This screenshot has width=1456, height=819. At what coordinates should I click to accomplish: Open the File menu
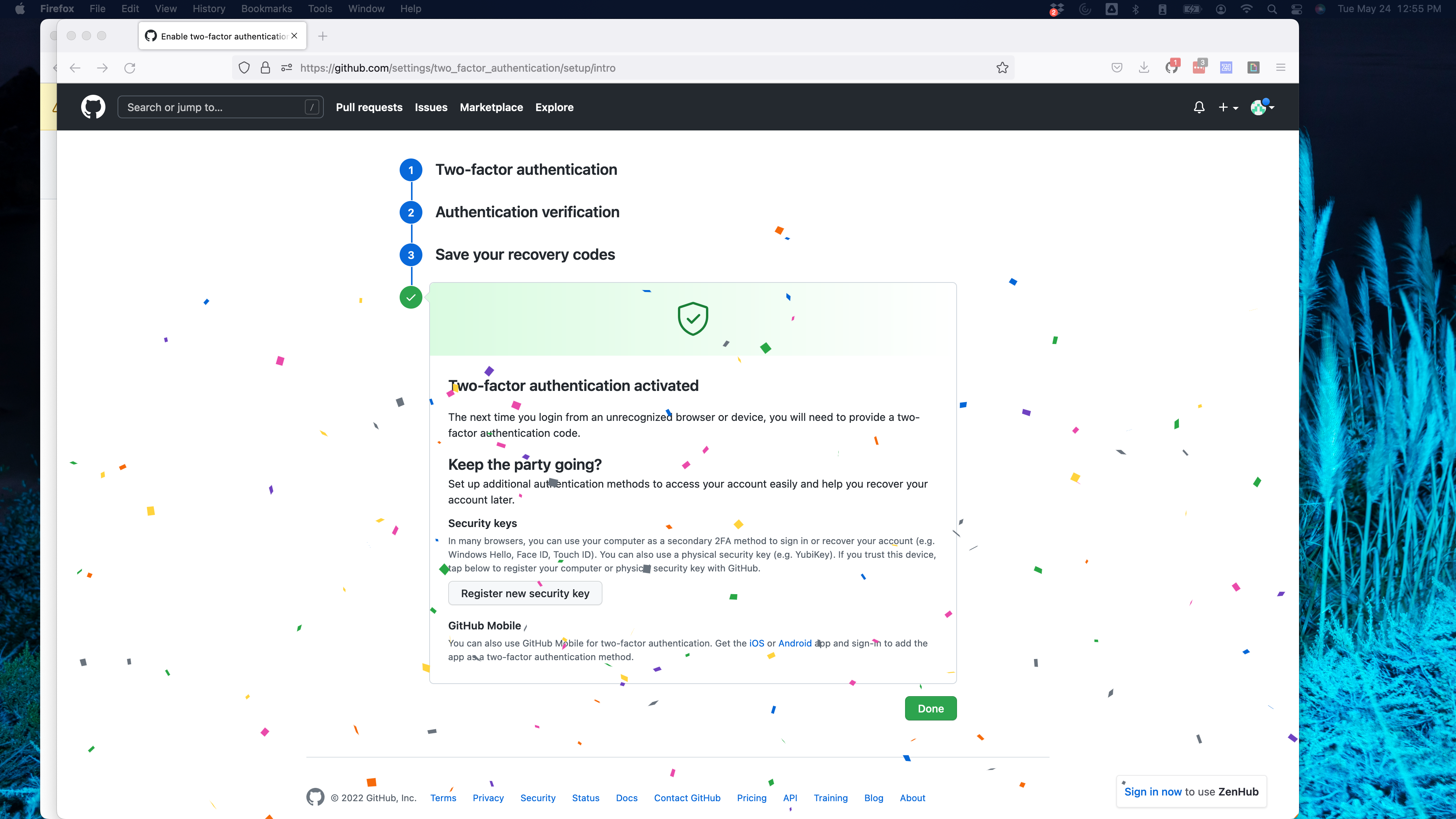(x=97, y=8)
